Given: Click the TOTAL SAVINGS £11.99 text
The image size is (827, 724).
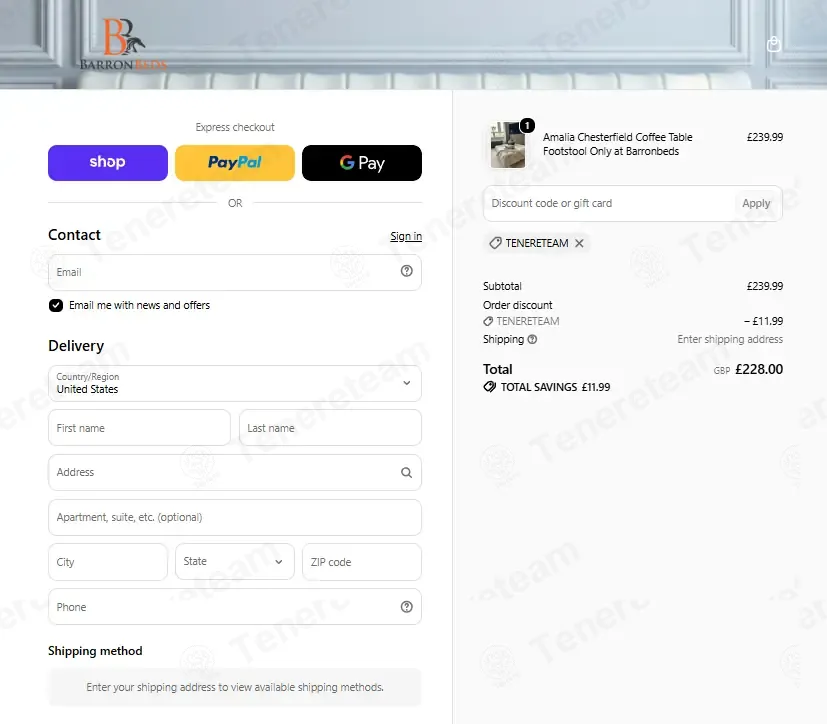Looking at the screenshot, I should pyautogui.click(x=555, y=387).
